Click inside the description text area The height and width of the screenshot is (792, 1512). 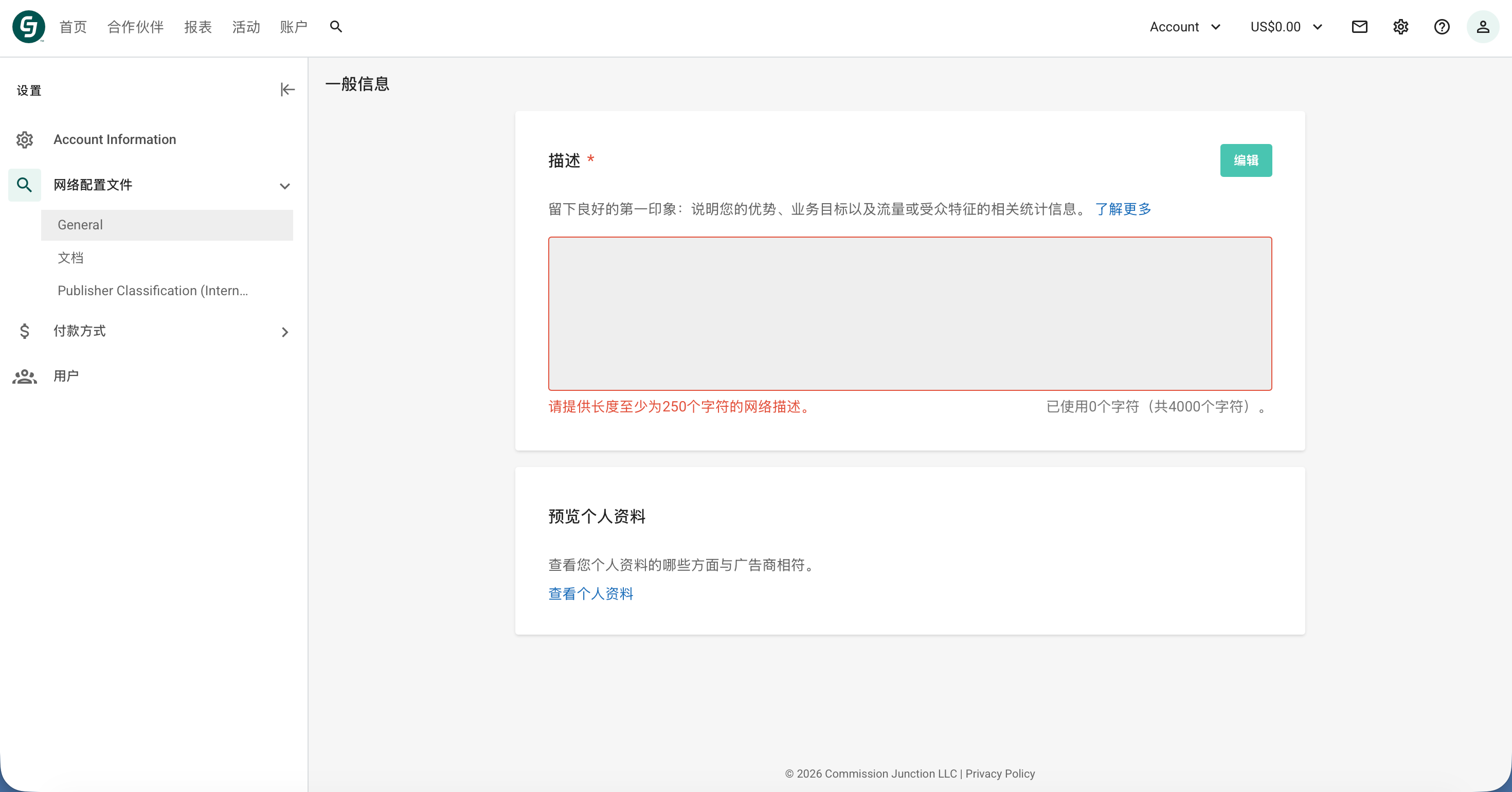pyautogui.click(x=910, y=314)
